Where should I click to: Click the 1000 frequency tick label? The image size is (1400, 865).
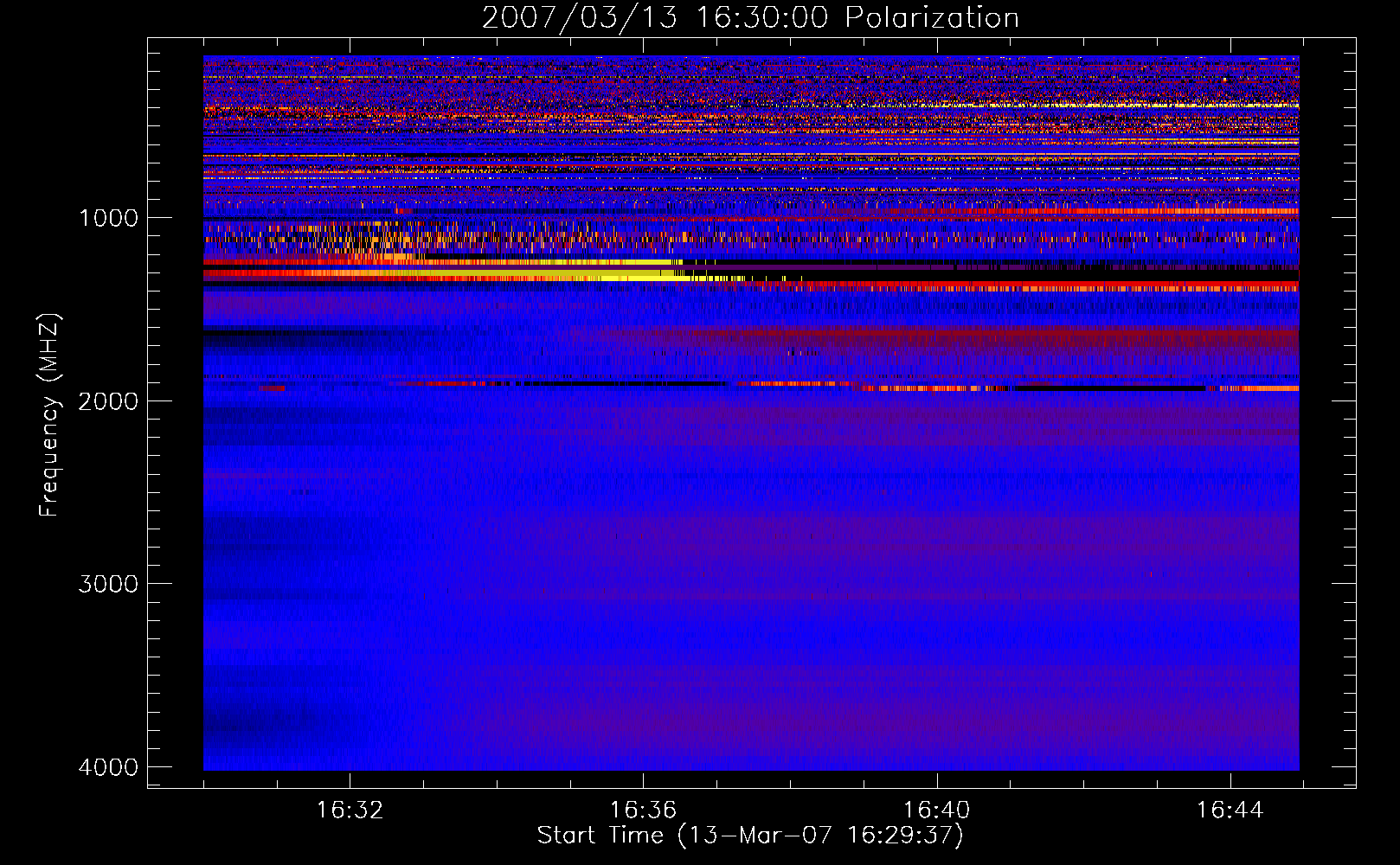[108, 217]
